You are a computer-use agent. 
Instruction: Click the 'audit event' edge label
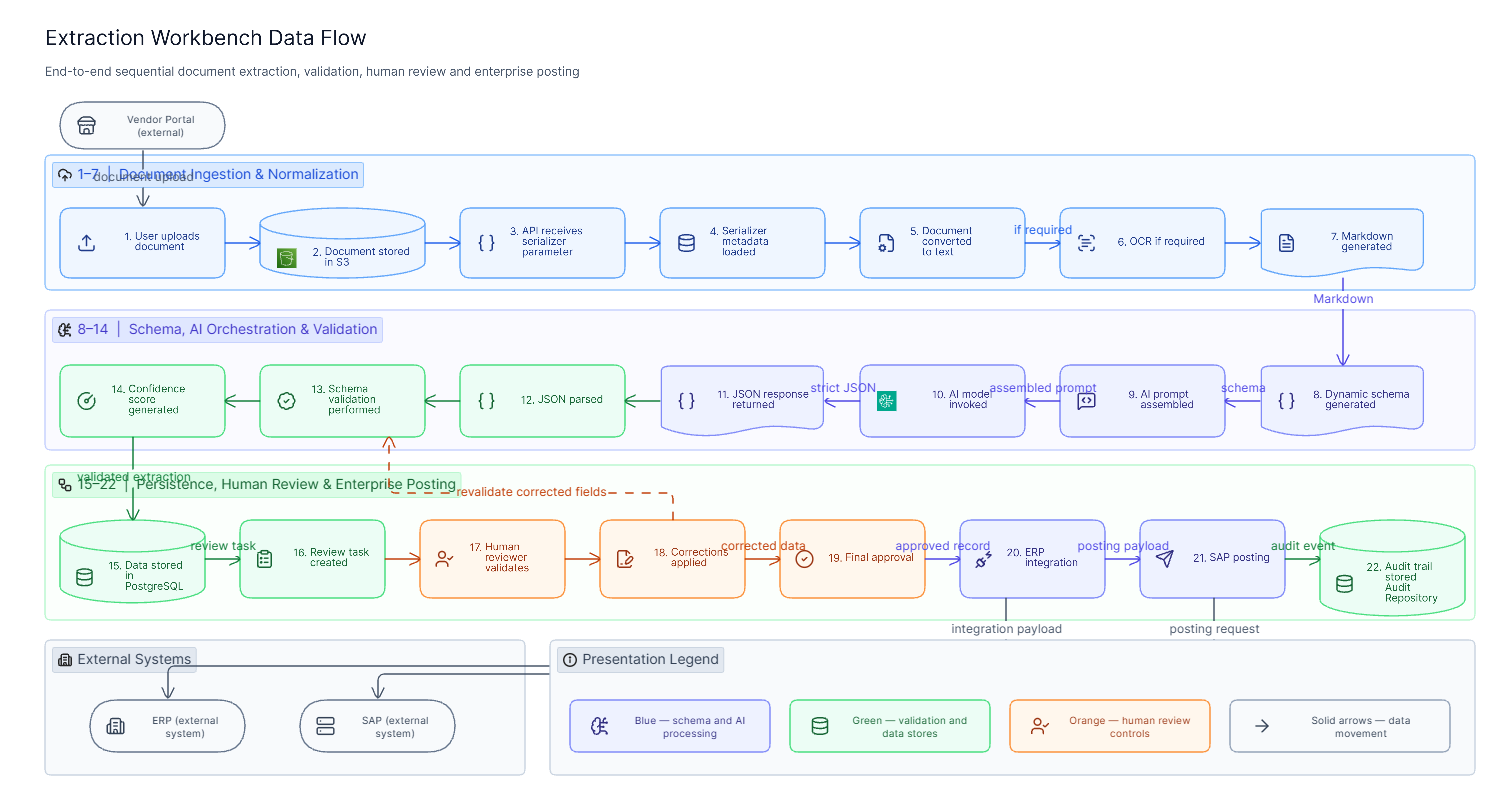pyautogui.click(x=1303, y=546)
